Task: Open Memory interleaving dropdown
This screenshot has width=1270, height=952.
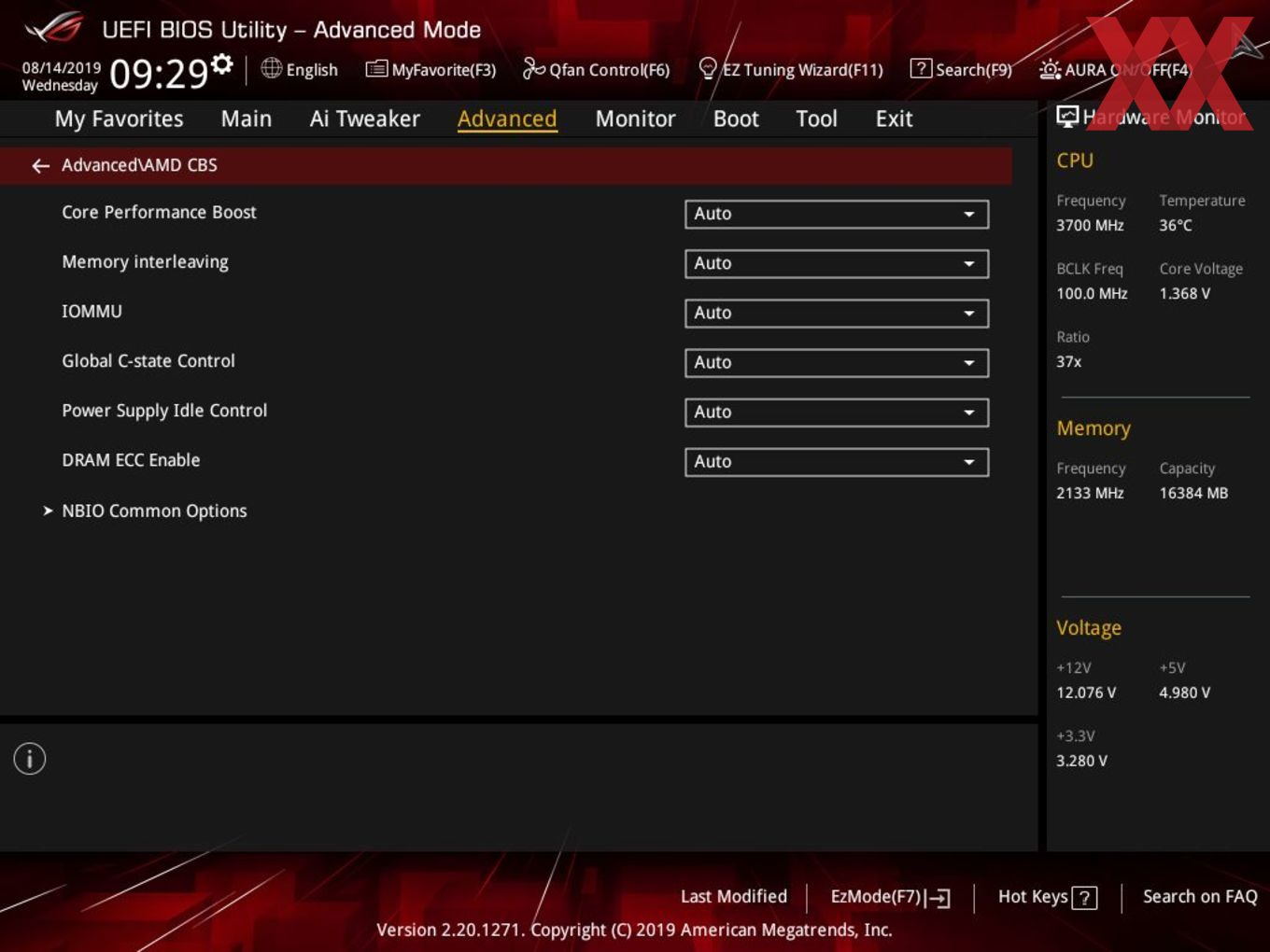Action: [x=837, y=264]
